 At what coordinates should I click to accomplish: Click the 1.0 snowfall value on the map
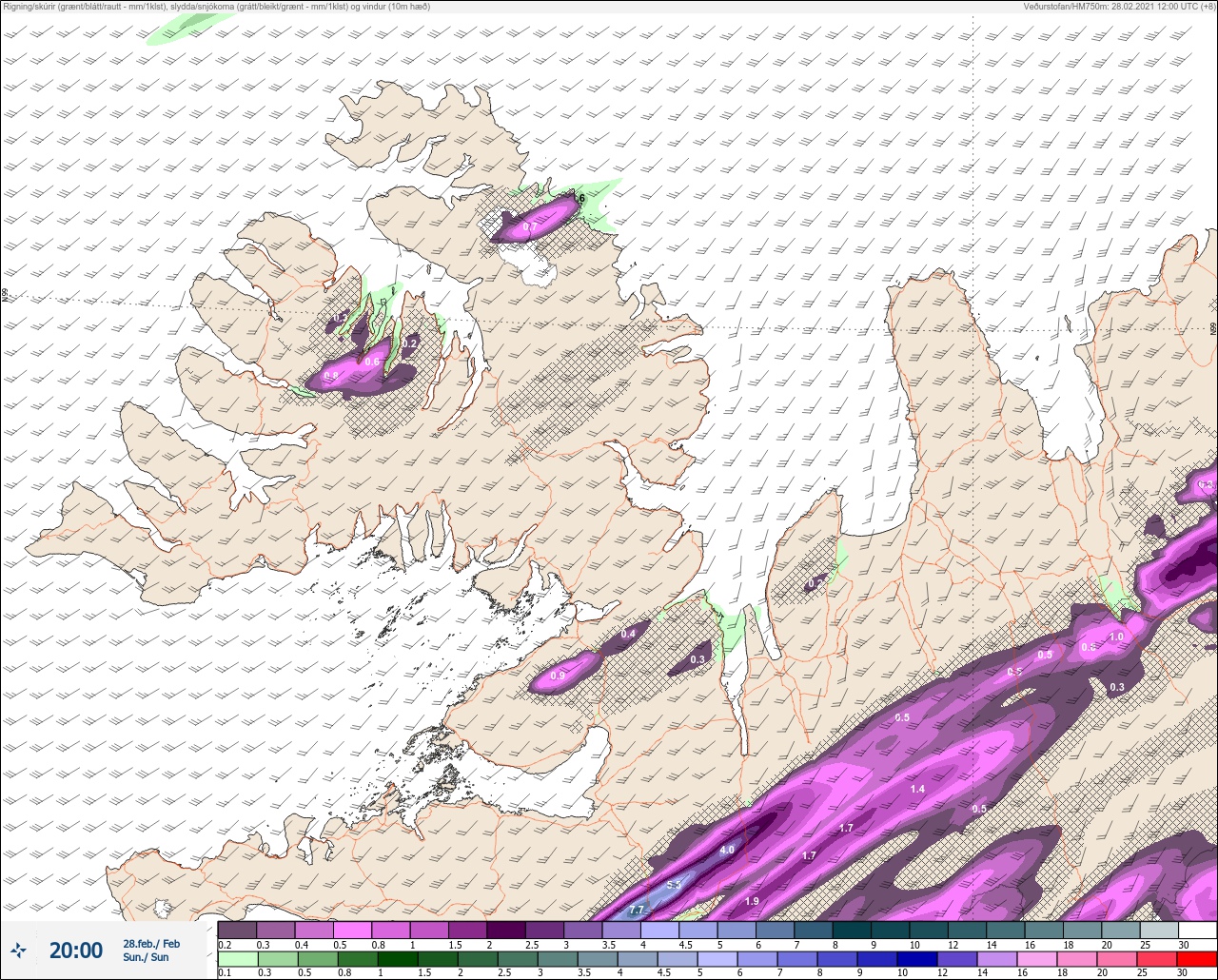coord(1117,637)
